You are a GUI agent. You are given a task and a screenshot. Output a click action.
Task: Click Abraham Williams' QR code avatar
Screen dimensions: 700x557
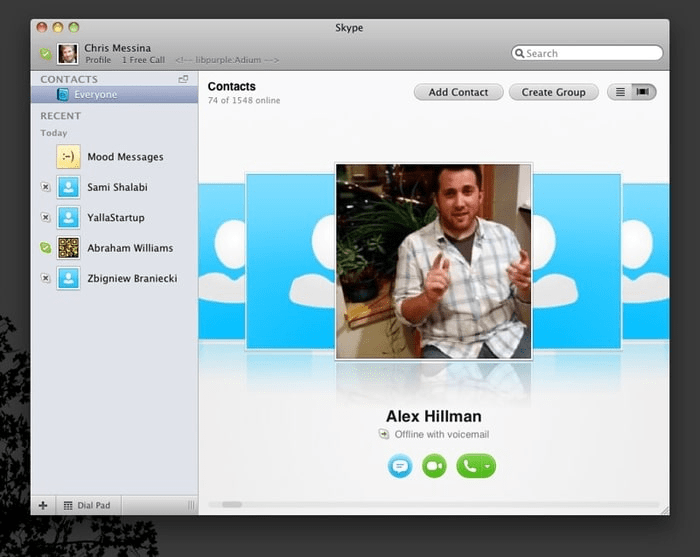(x=68, y=248)
